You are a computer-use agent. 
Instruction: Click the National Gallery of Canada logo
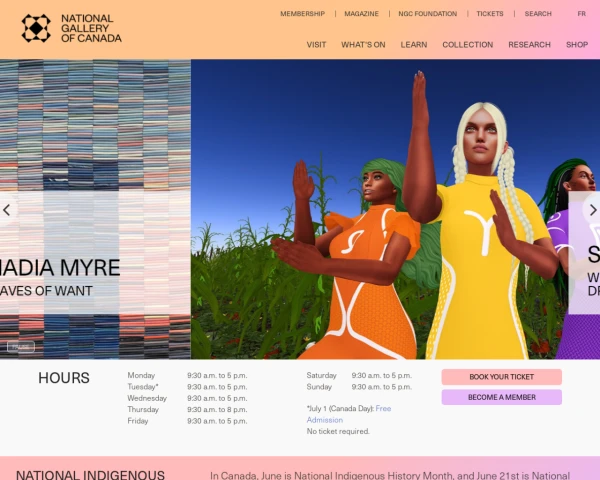(72, 28)
